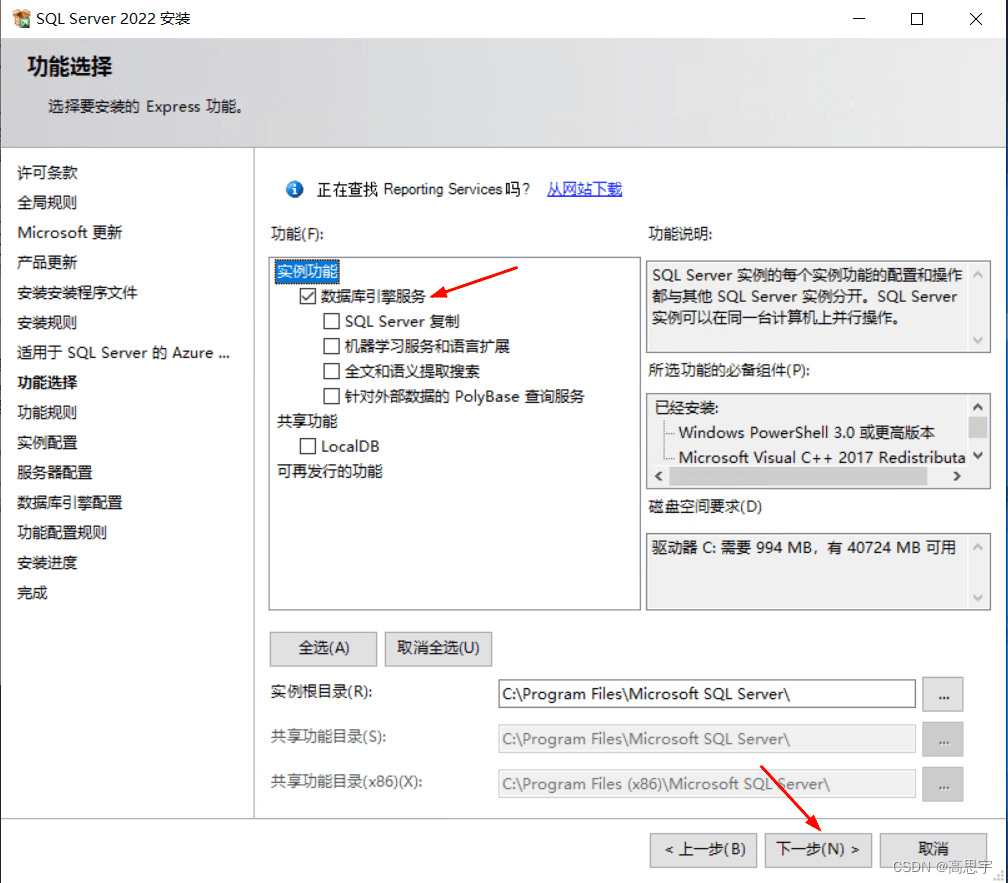
Task: Select 服务器配置 step in sidebar
Action: [x=55, y=473]
